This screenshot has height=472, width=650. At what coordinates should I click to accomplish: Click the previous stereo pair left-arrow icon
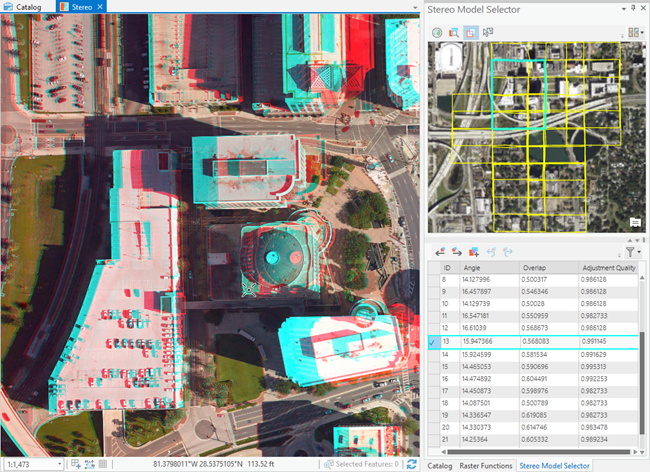point(440,252)
